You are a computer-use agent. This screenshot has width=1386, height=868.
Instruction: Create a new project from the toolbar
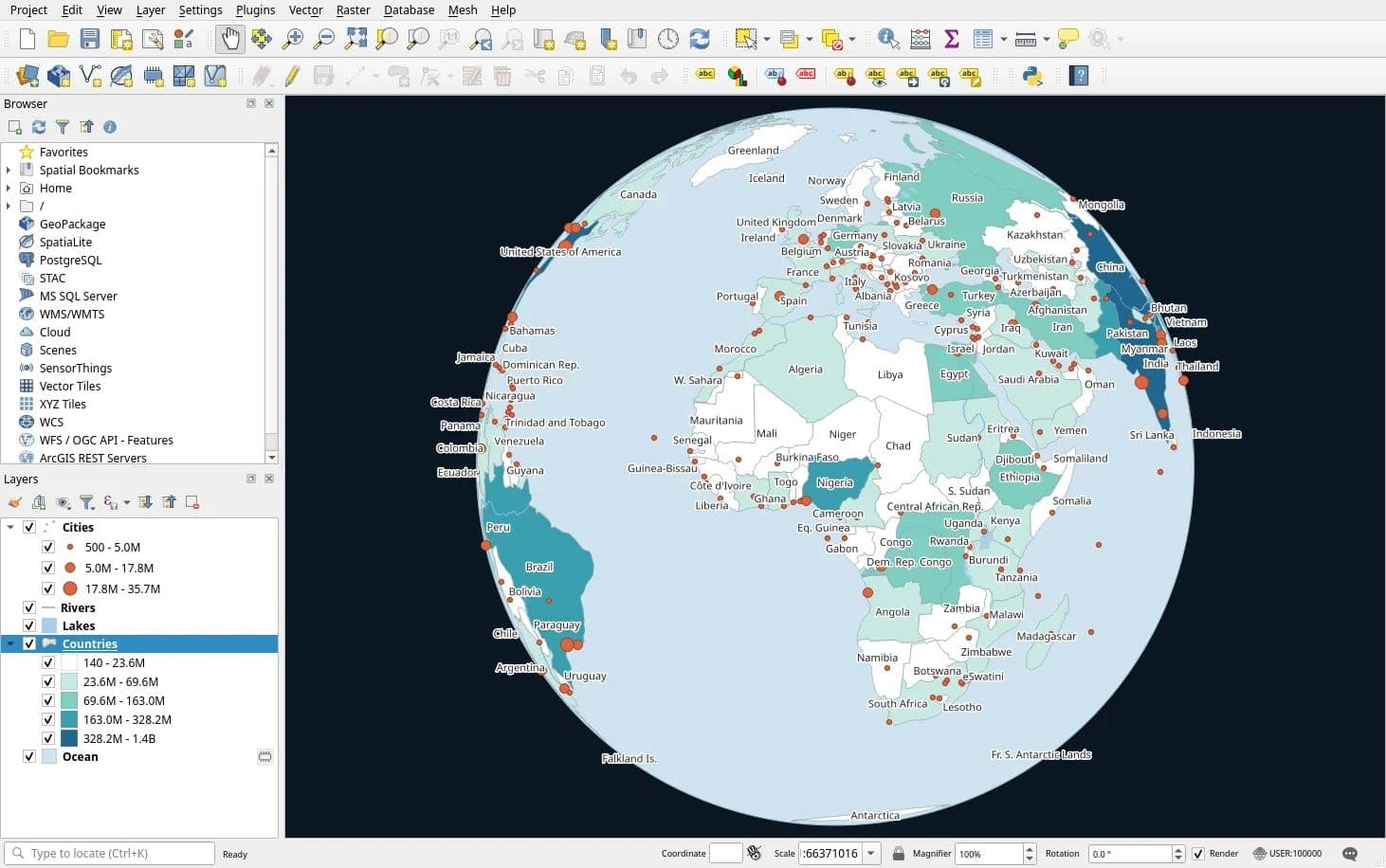[27, 39]
